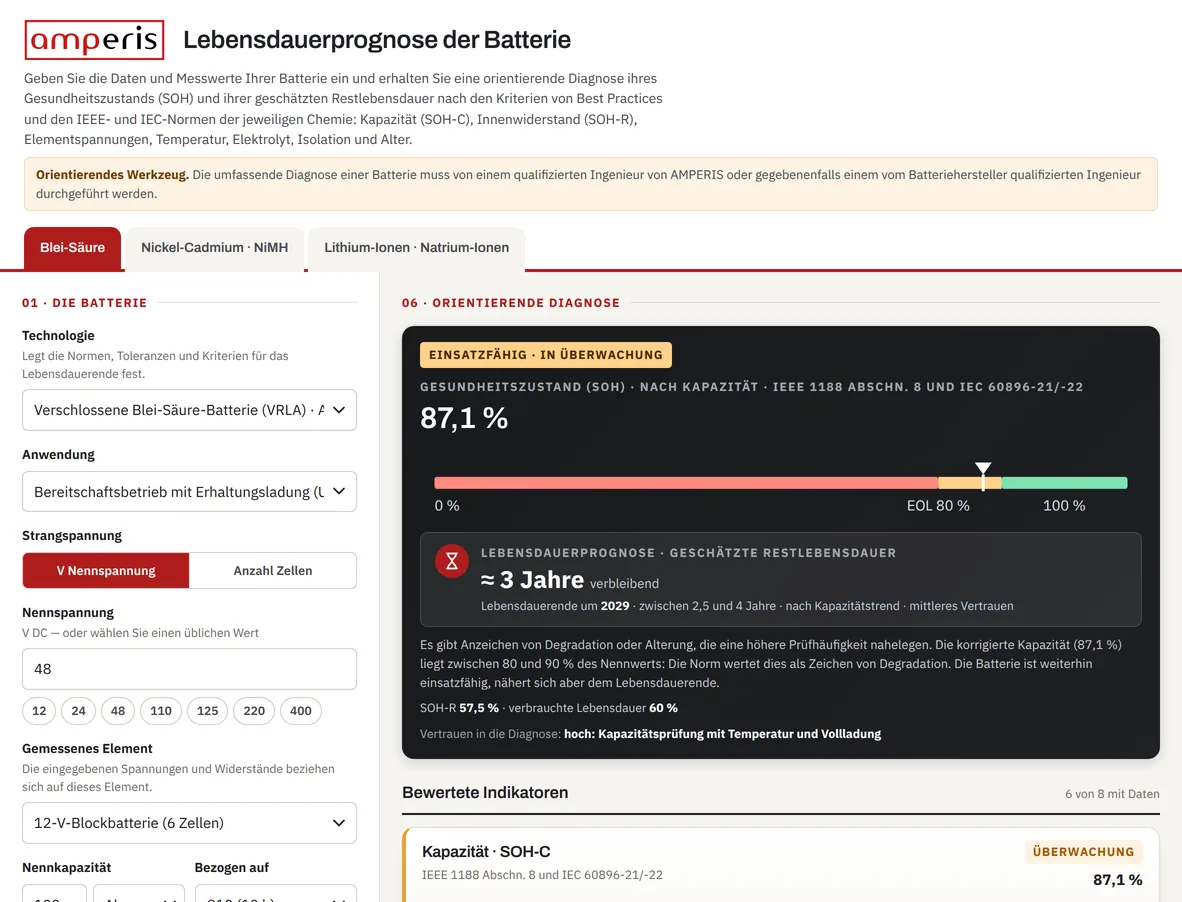Open the Gemessenes Element dropdown
Screen dimensions: 1182x902
tap(189, 823)
